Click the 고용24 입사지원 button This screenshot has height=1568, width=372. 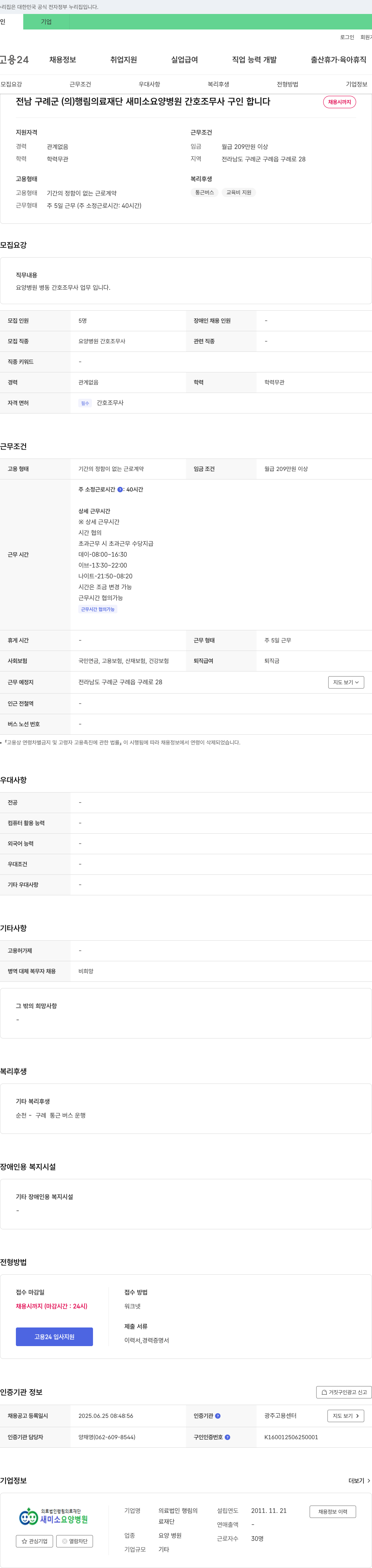54,1337
